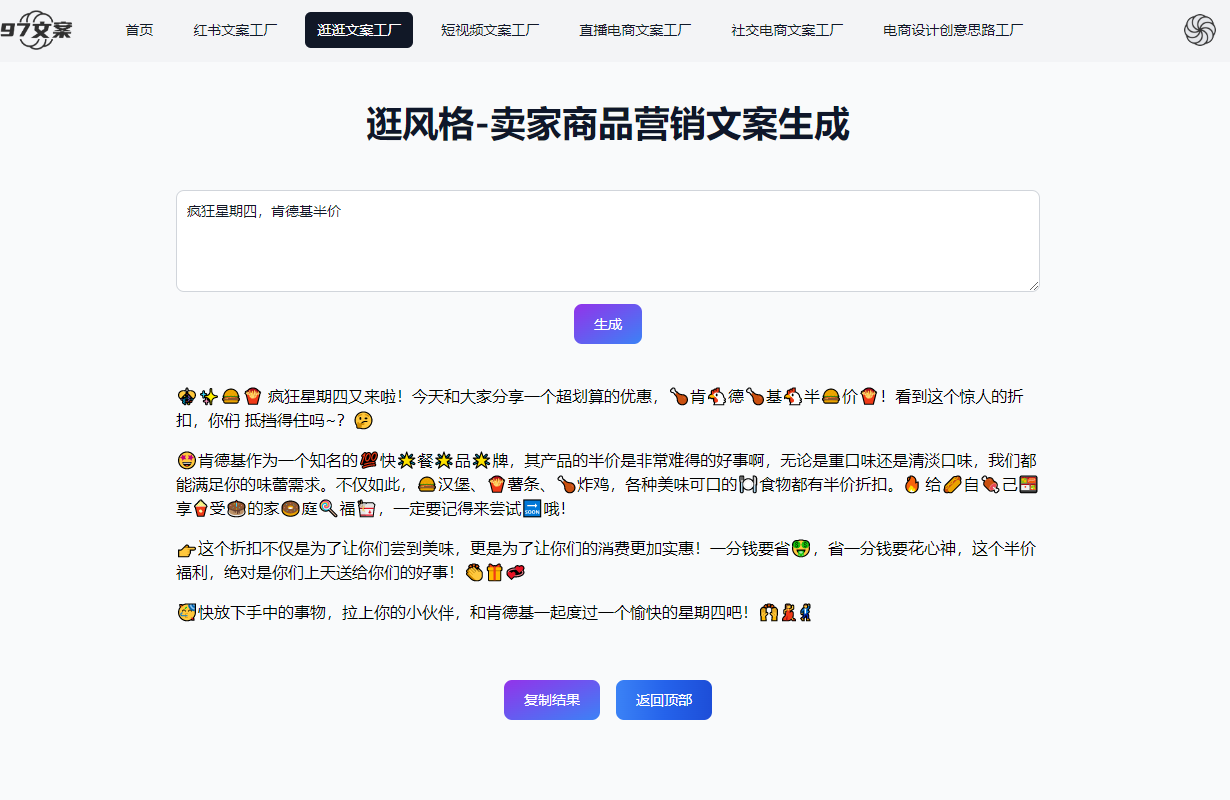This screenshot has width=1230, height=800.
Task: Click the page title 逛风格-卖家商品营销文案生成
Action: (607, 125)
